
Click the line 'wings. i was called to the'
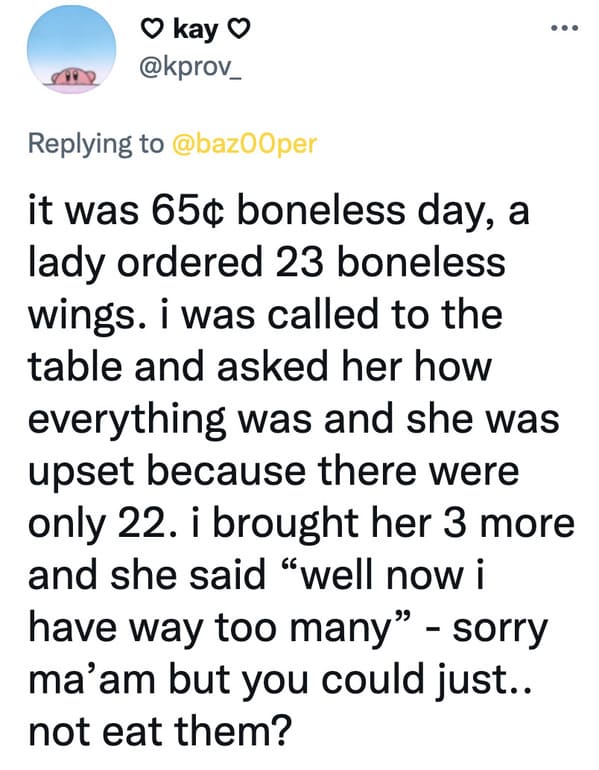[265, 316]
